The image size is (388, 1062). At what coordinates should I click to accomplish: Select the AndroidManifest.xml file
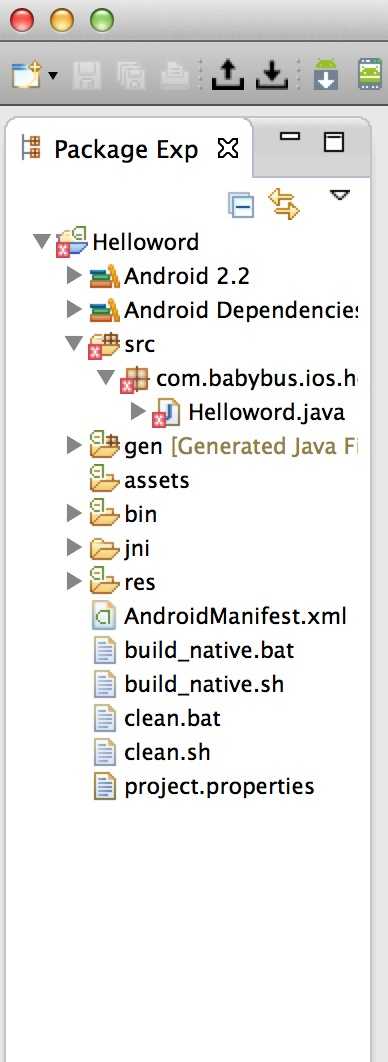[x=235, y=616]
